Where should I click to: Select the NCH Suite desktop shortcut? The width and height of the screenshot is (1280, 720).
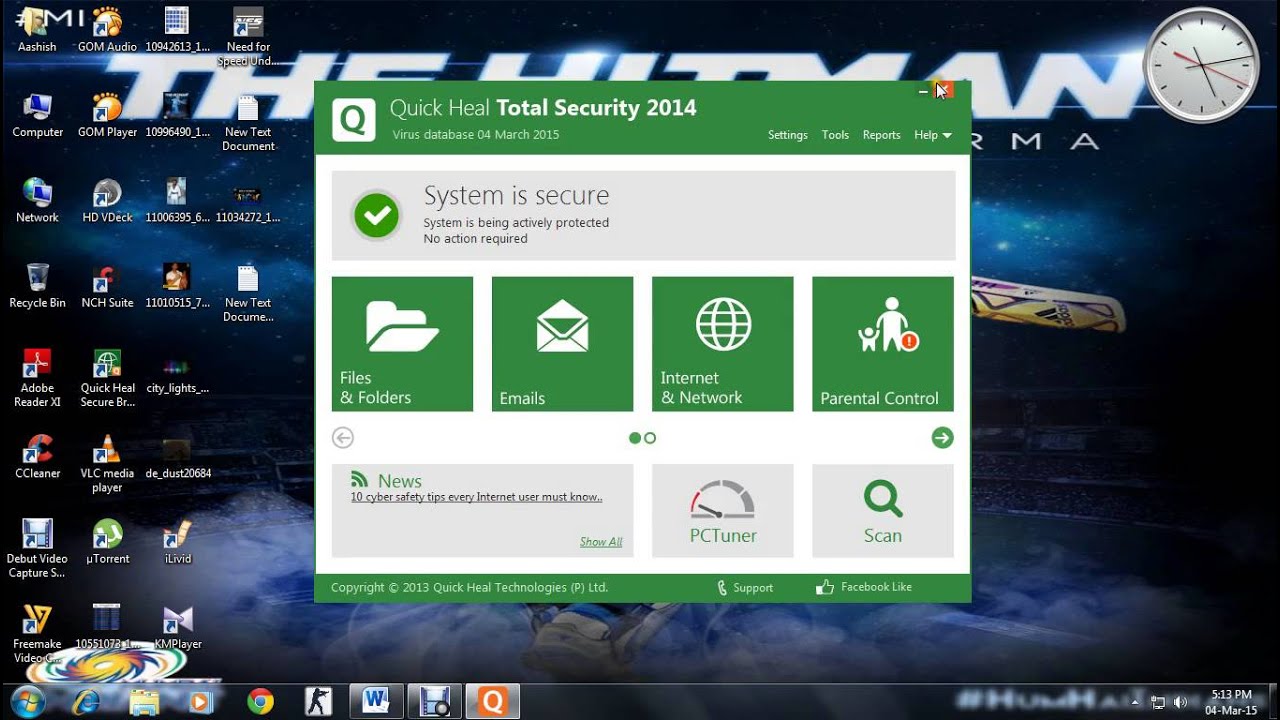(x=107, y=285)
